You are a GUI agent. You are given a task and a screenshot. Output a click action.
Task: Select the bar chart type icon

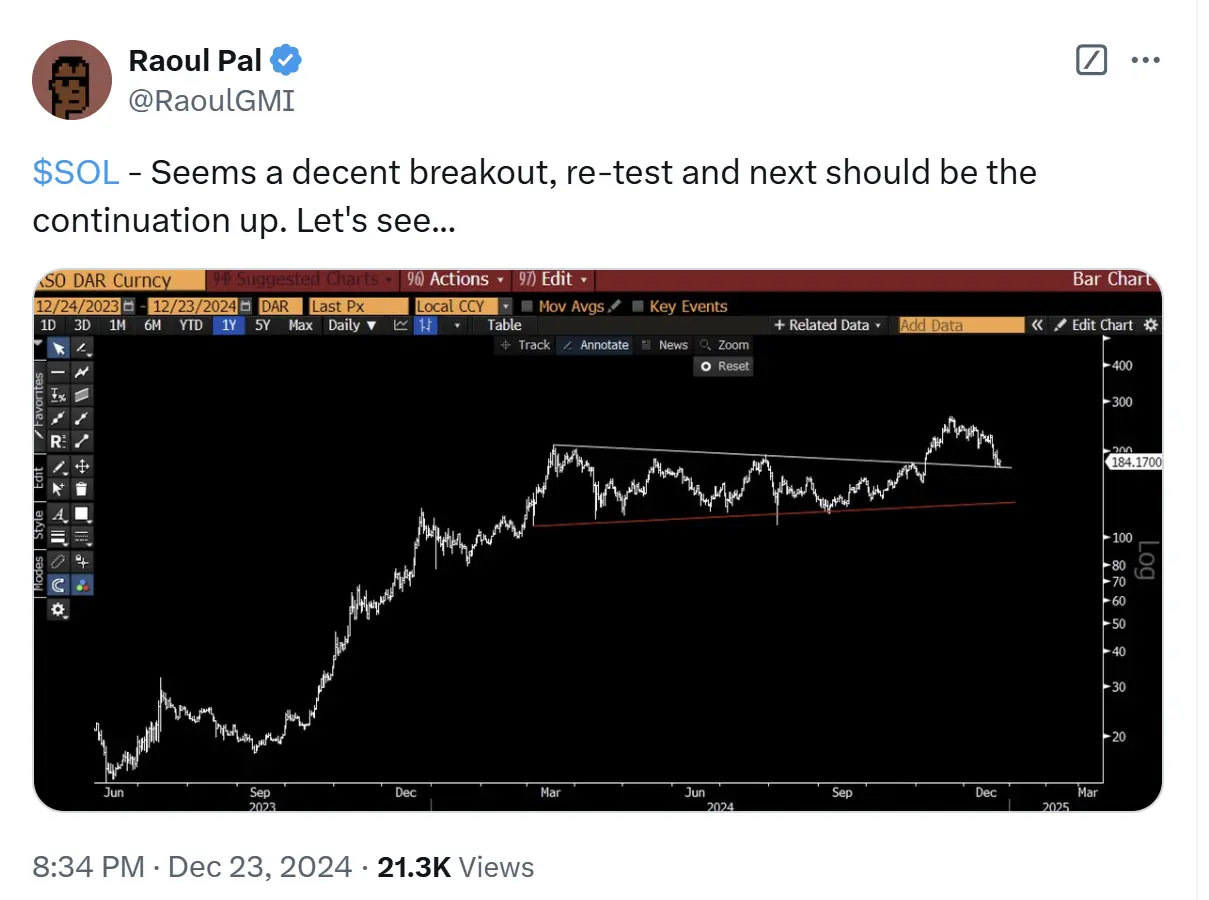(426, 325)
